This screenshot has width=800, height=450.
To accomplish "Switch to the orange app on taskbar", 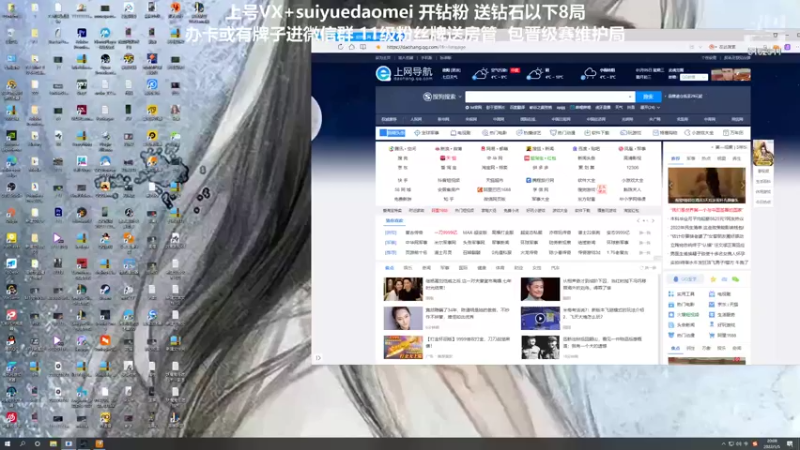I will [99, 444].
